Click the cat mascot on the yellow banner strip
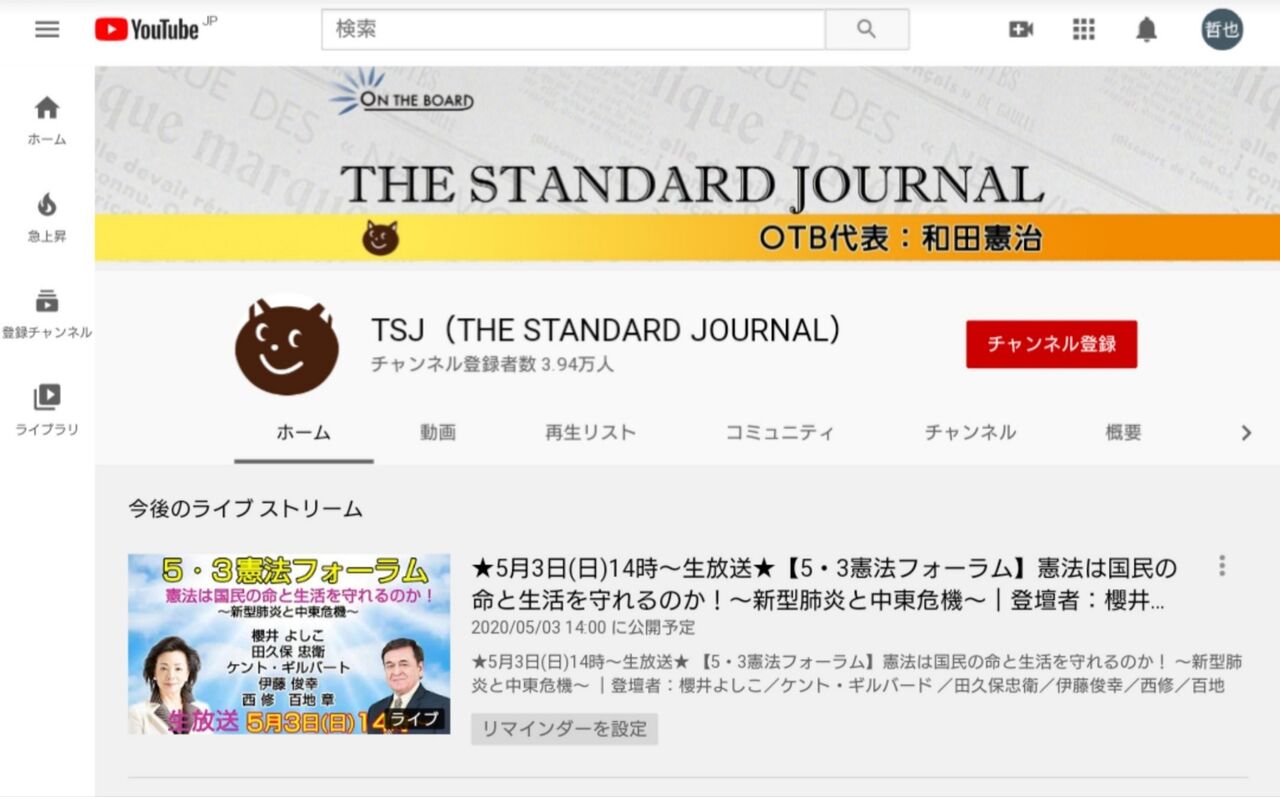Viewport: 1280px width, 797px height. [x=381, y=238]
